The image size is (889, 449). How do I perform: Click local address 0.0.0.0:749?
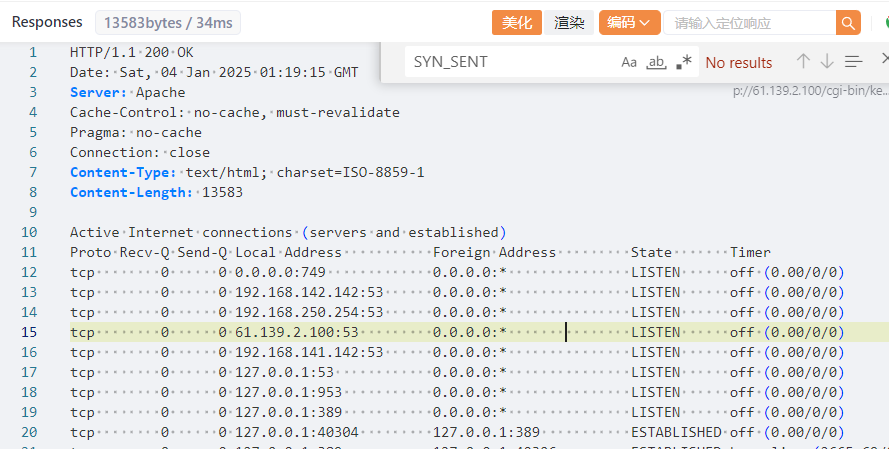[280, 273]
